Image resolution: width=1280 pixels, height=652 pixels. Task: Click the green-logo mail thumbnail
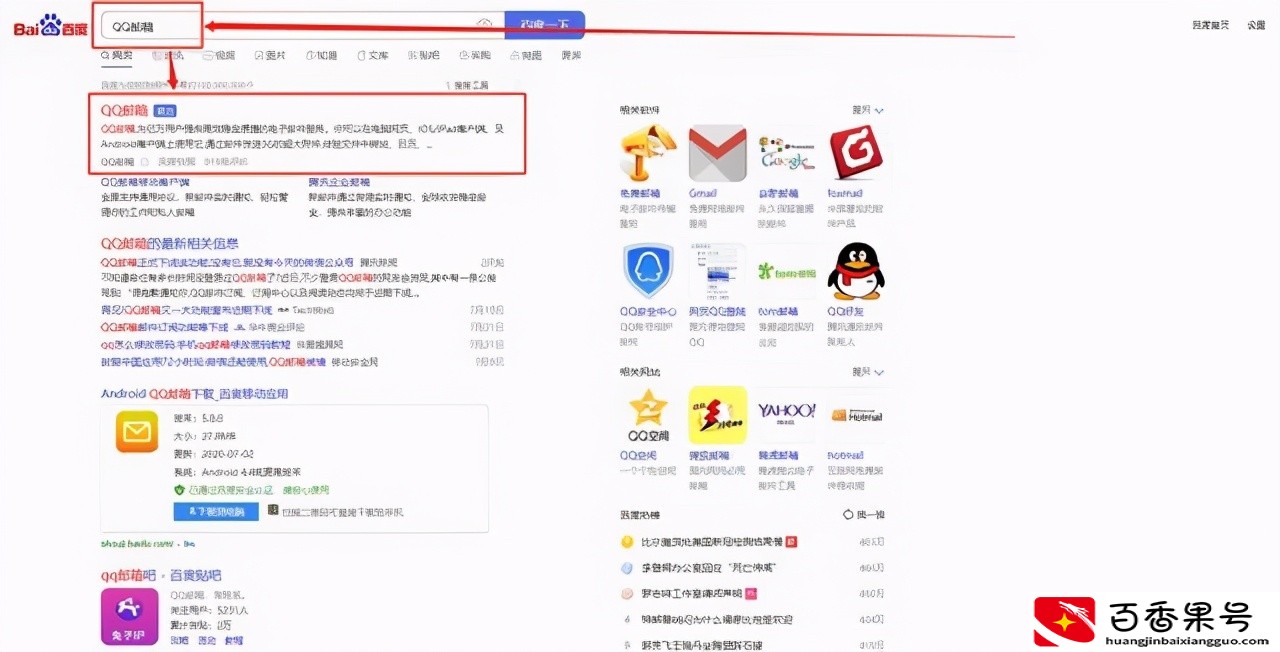coord(787,271)
